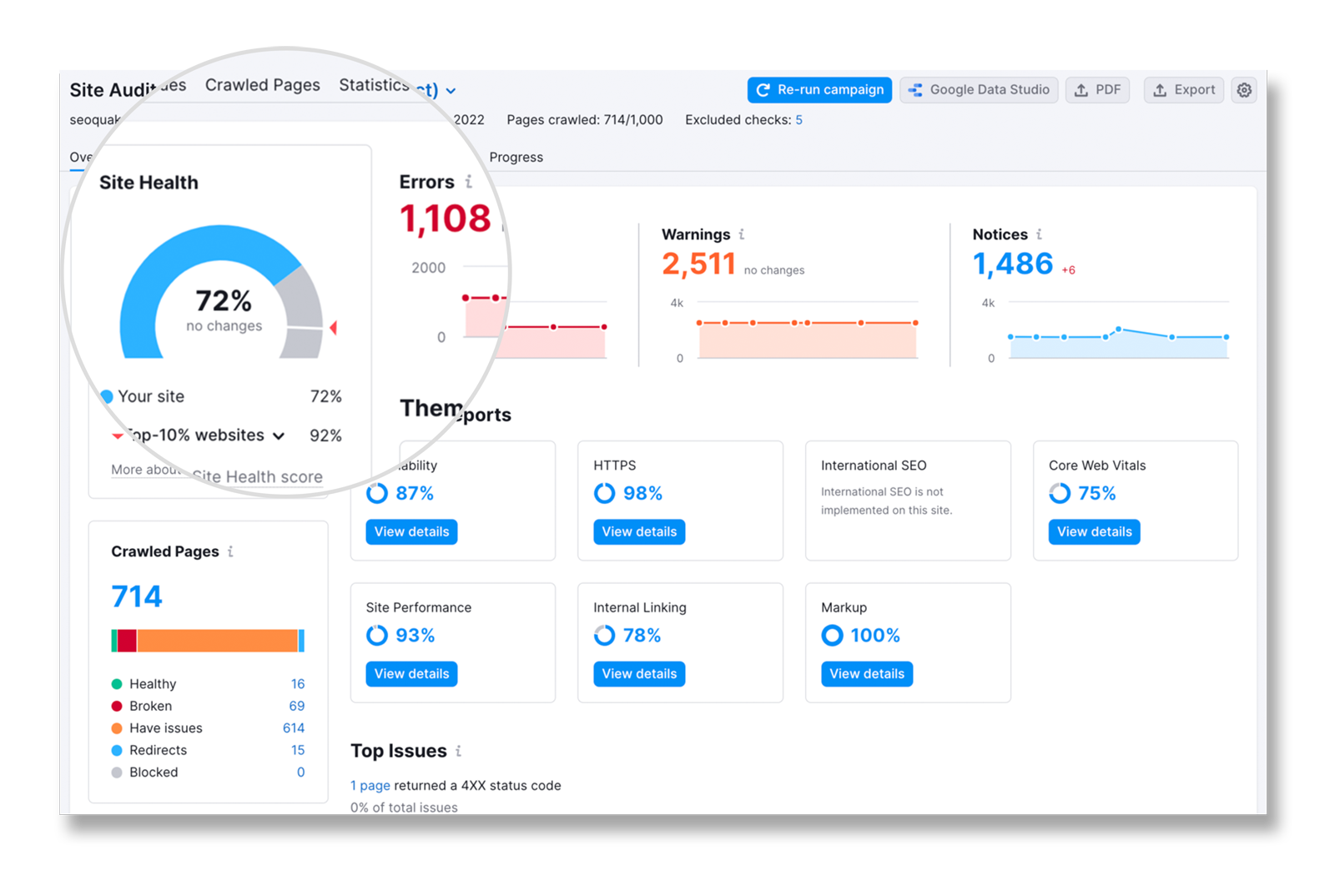
Task: Click the Crawled Pages info icon
Action: tap(230, 551)
